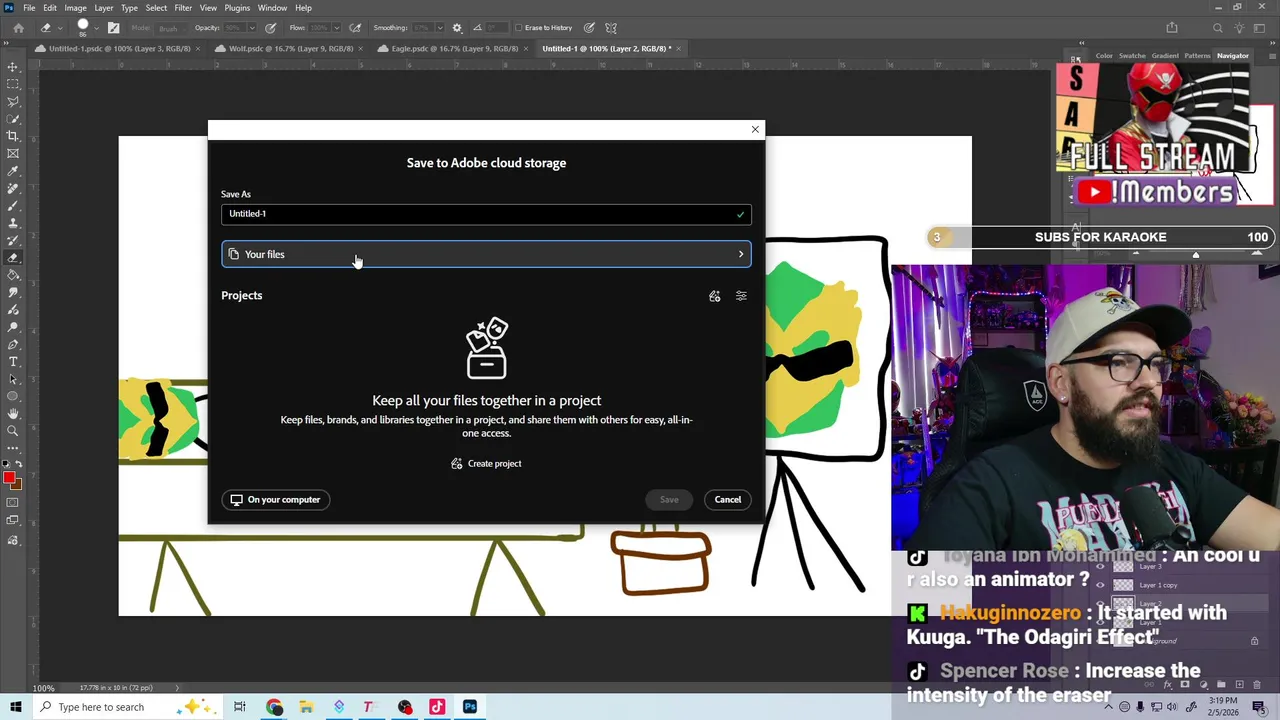Toggle the brush settings panel
1280x720 pixels.
113,28
